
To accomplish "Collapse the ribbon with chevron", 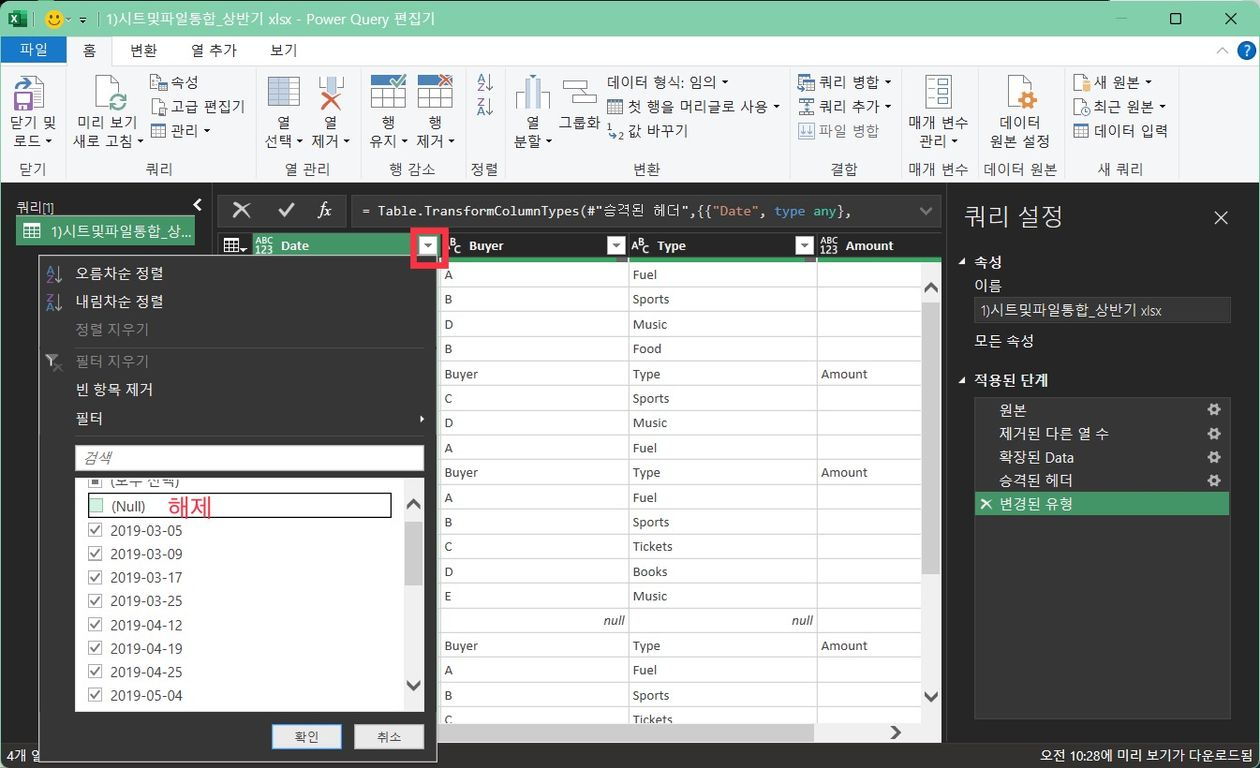I will (x=1223, y=50).
